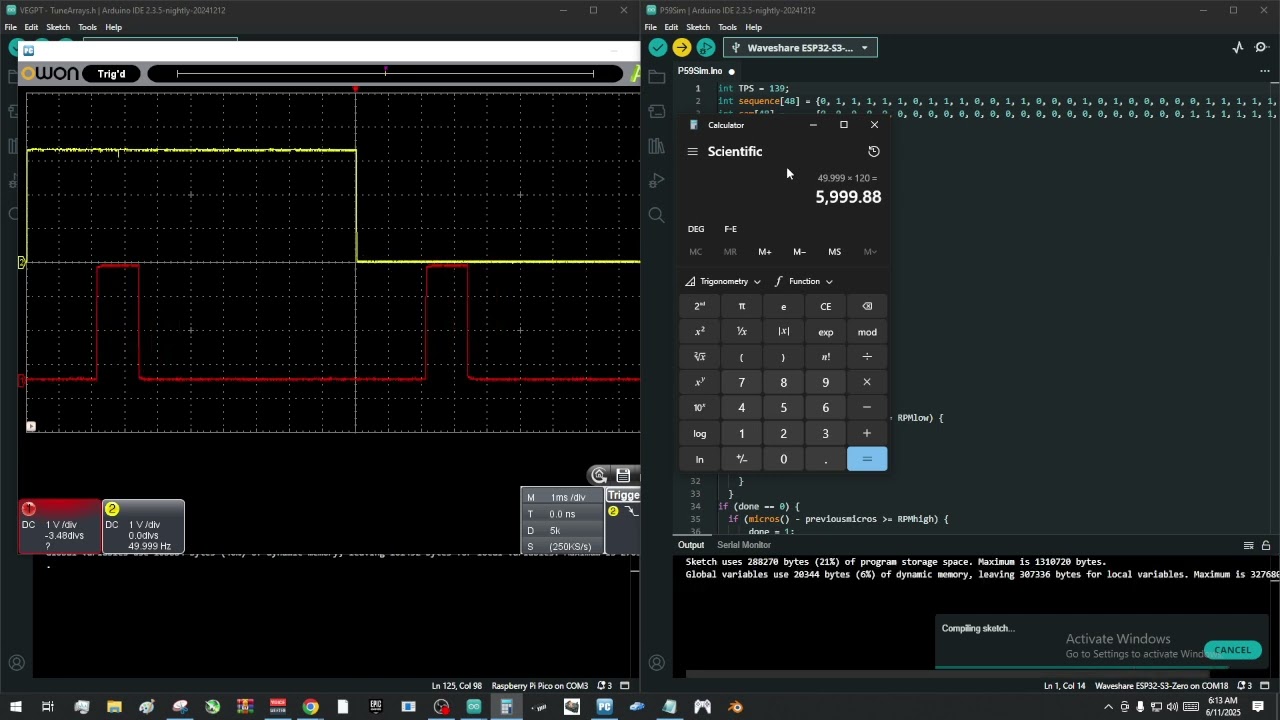Open Help menu in VEGPT window
This screenshot has height=720, width=1280.
[113, 27]
